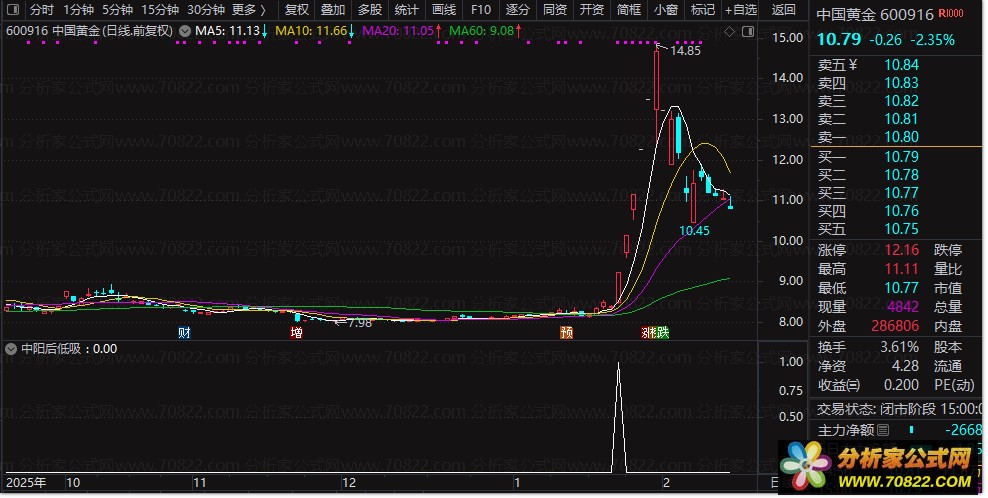
Task: Add stock with +自选 button
Action: 740,10
